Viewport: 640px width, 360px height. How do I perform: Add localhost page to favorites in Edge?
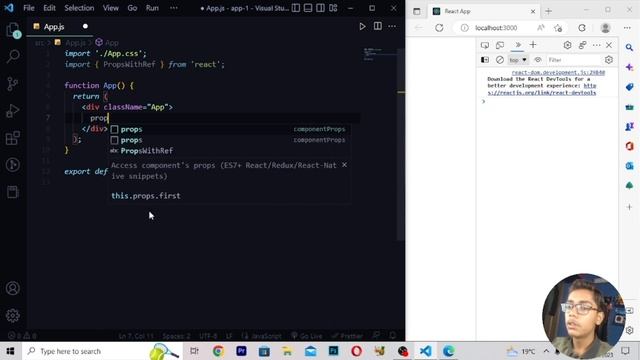click(x=558, y=28)
